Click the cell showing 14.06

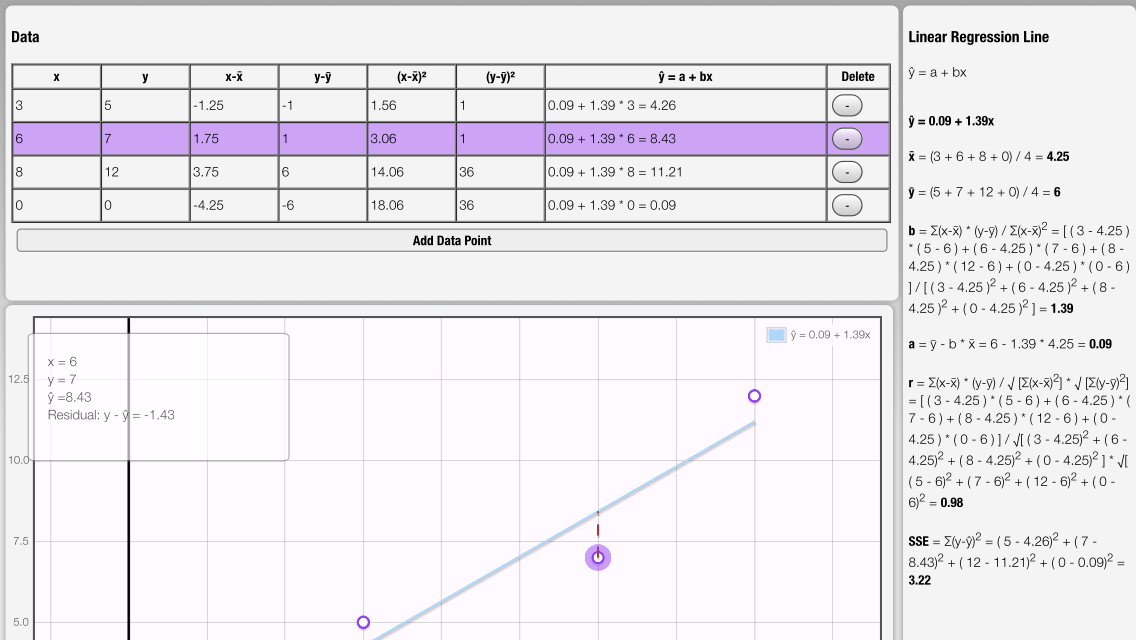coord(412,173)
